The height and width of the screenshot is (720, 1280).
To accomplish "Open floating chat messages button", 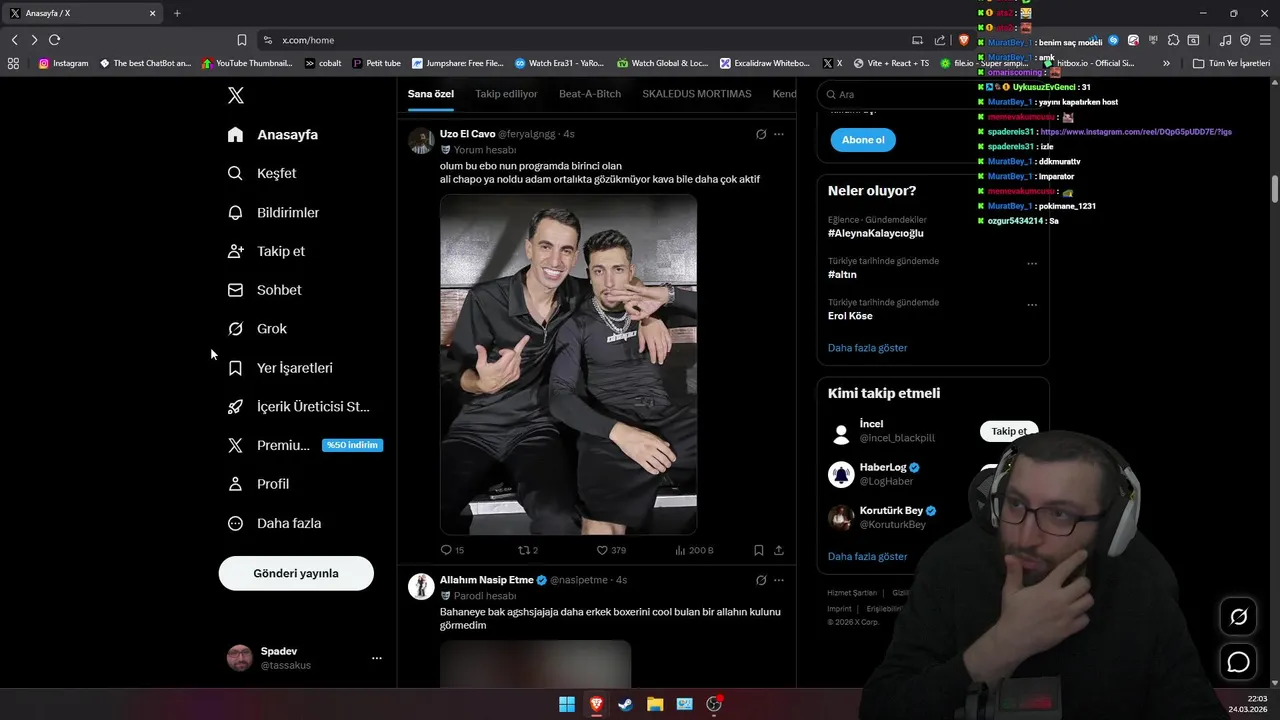I will pyautogui.click(x=1239, y=662).
